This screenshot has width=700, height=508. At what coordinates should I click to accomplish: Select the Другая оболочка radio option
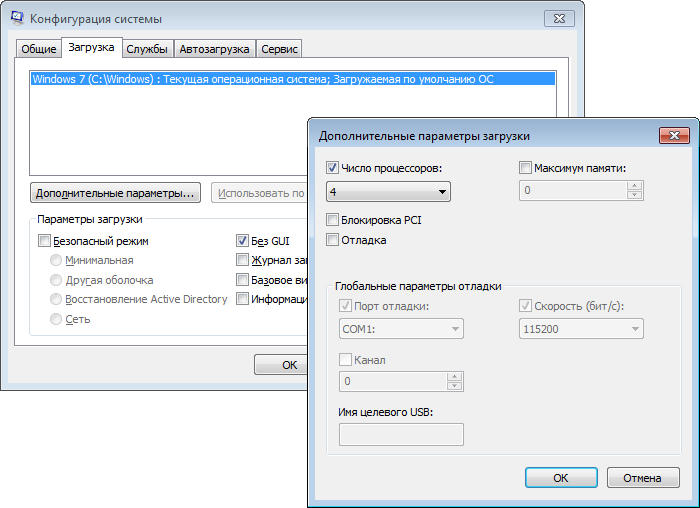56,280
